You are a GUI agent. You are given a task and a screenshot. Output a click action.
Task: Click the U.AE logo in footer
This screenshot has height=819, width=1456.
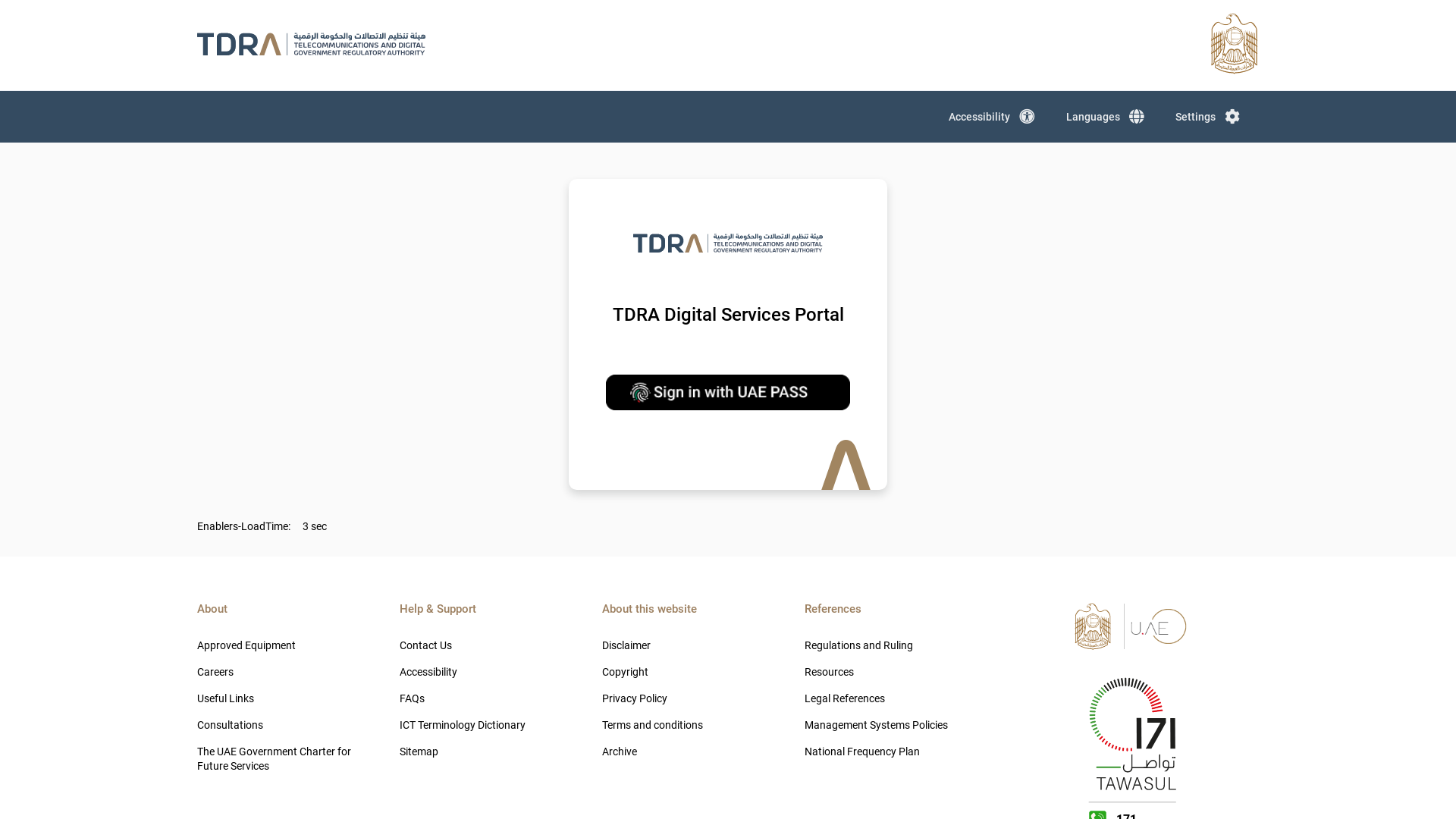1158,626
